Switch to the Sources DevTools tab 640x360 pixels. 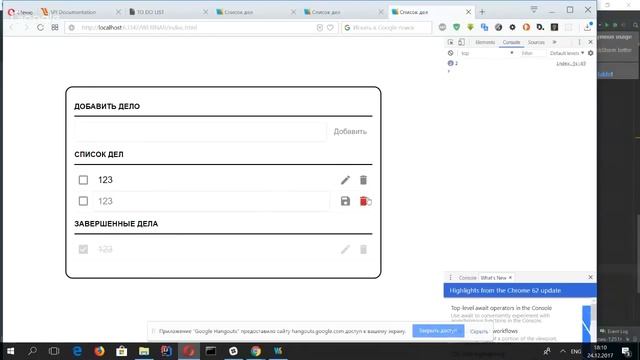536,42
